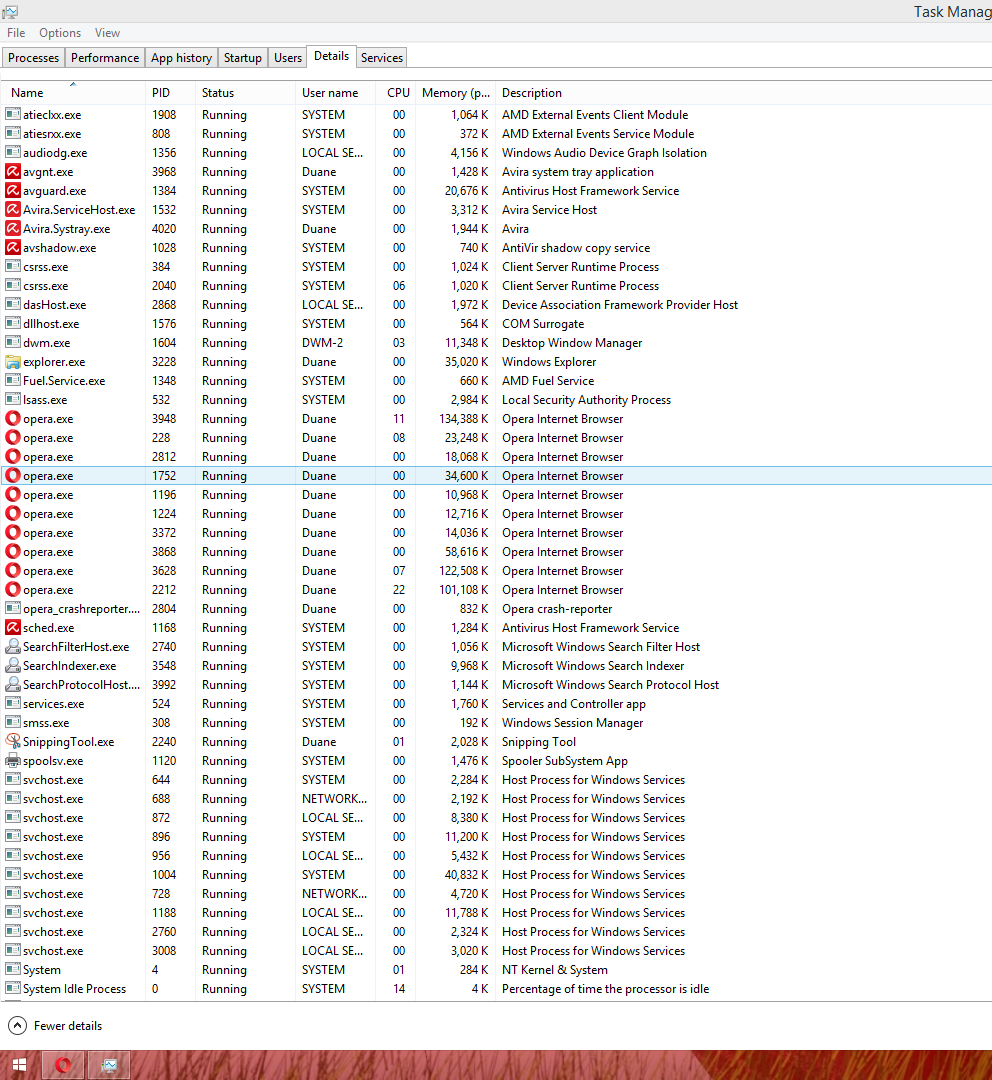
Task: Click Local Security Authority Process description
Action: point(586,400)
